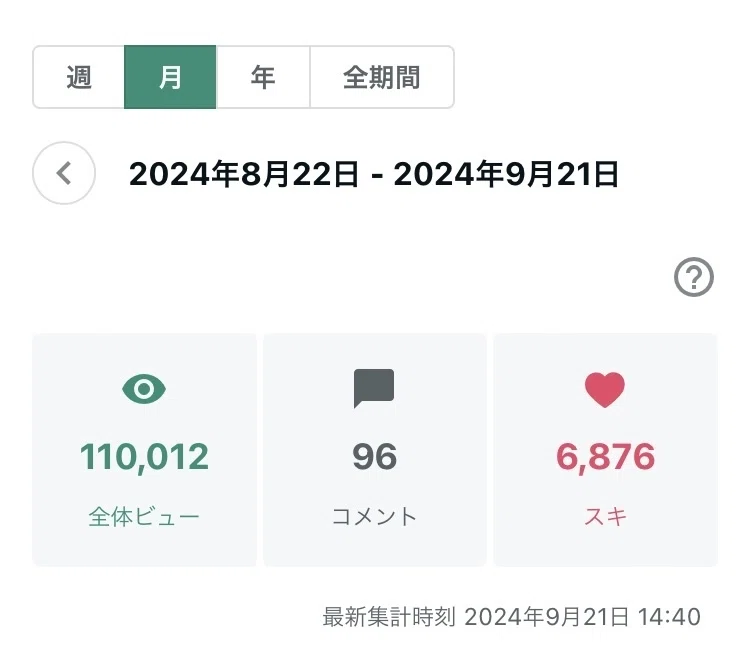Click the green eye views icon
The height and width of the screenshot is (649, 750).
click(144, 389)
